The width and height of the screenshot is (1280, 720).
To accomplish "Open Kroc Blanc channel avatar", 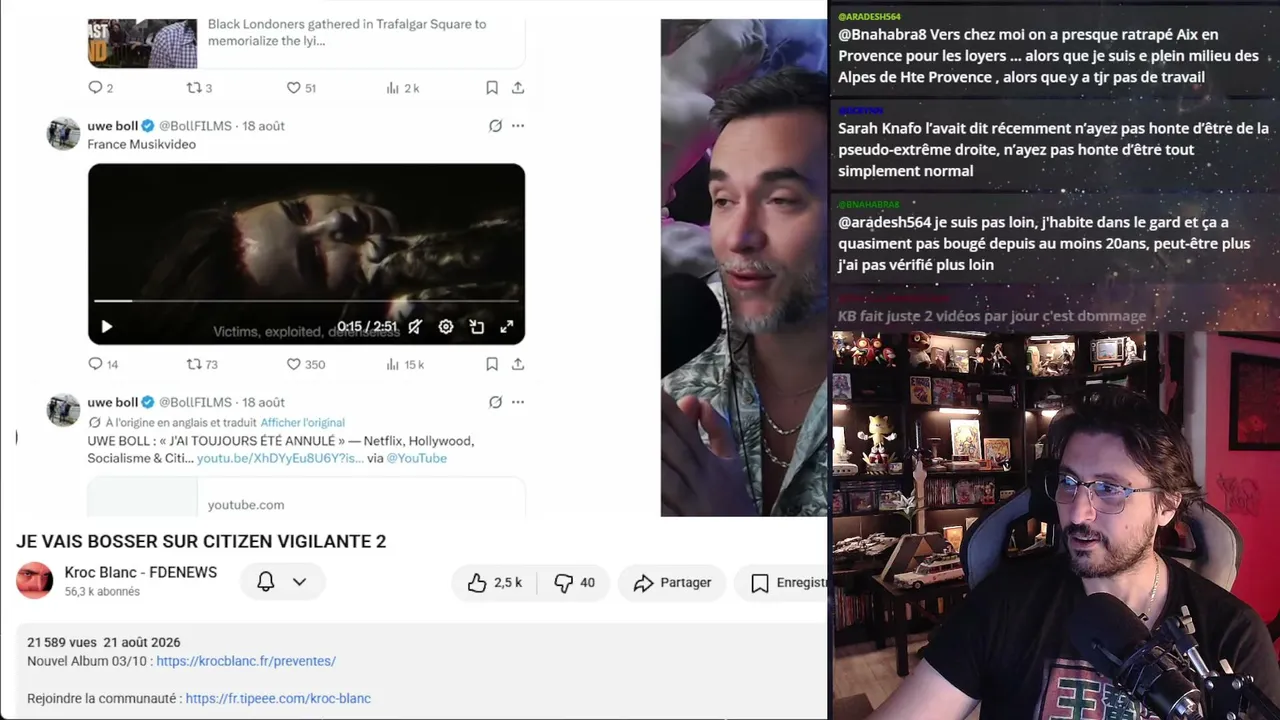I will click(35, 581).
